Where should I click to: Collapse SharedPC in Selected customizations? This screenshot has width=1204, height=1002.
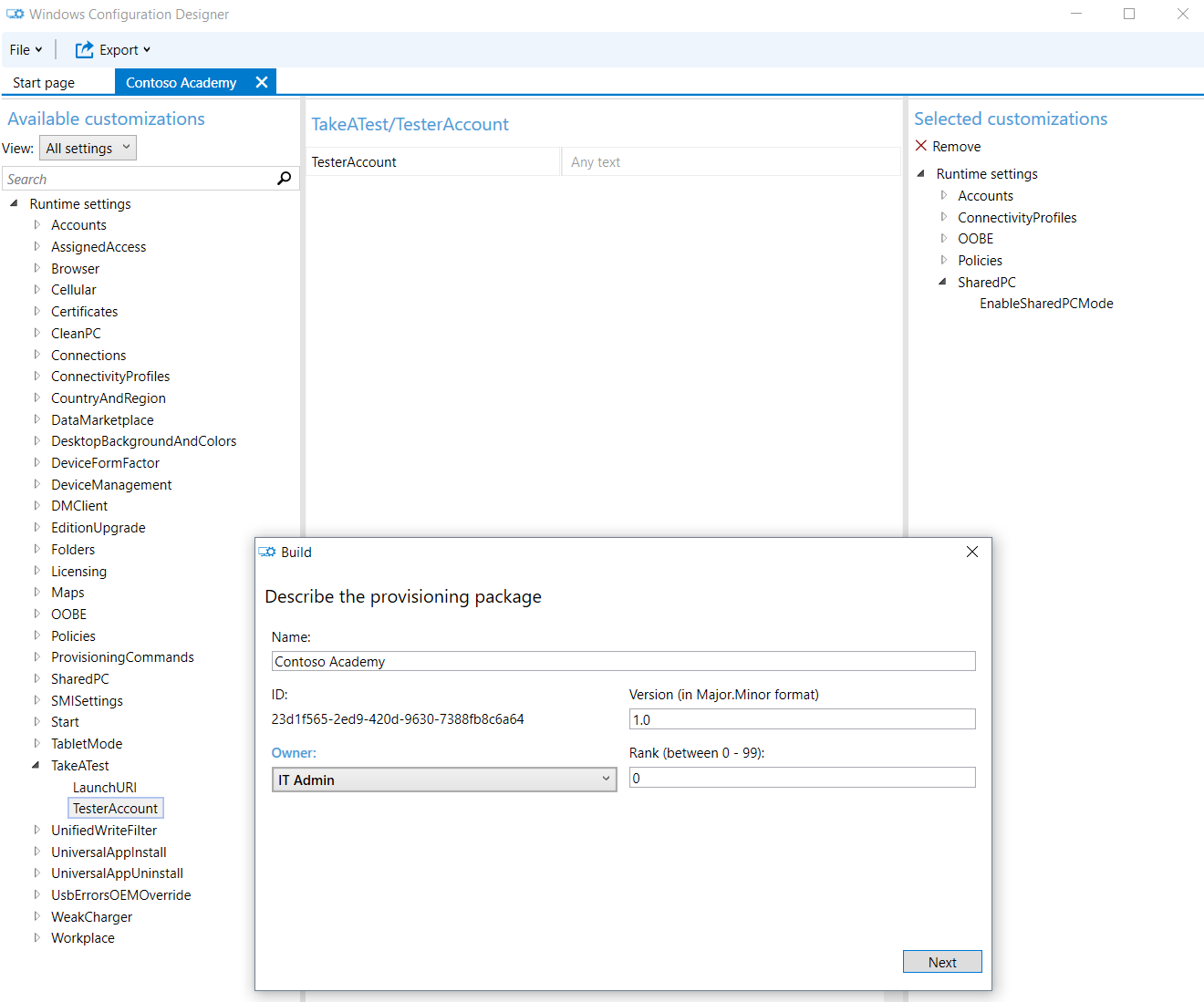(942, 282)
